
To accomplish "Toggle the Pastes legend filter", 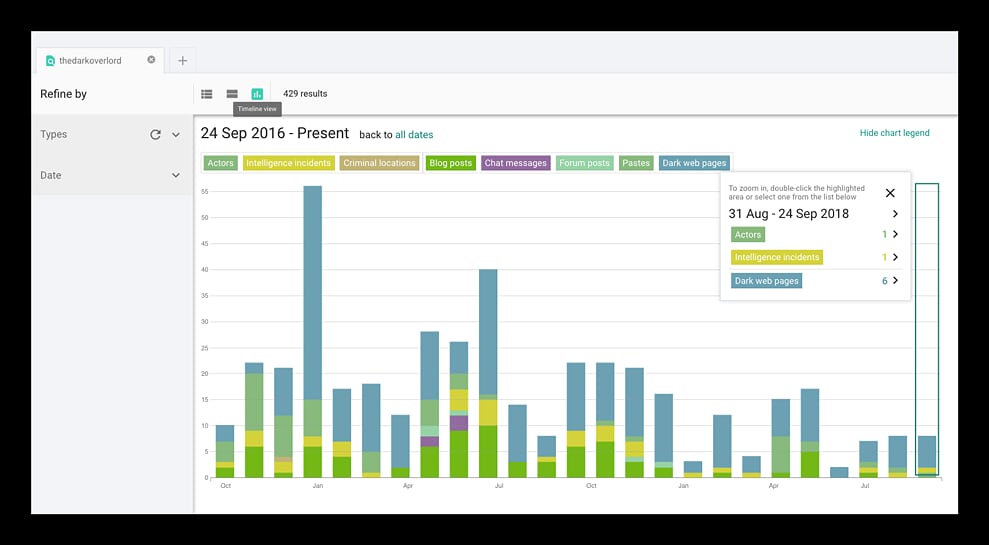I will (636, 163).
